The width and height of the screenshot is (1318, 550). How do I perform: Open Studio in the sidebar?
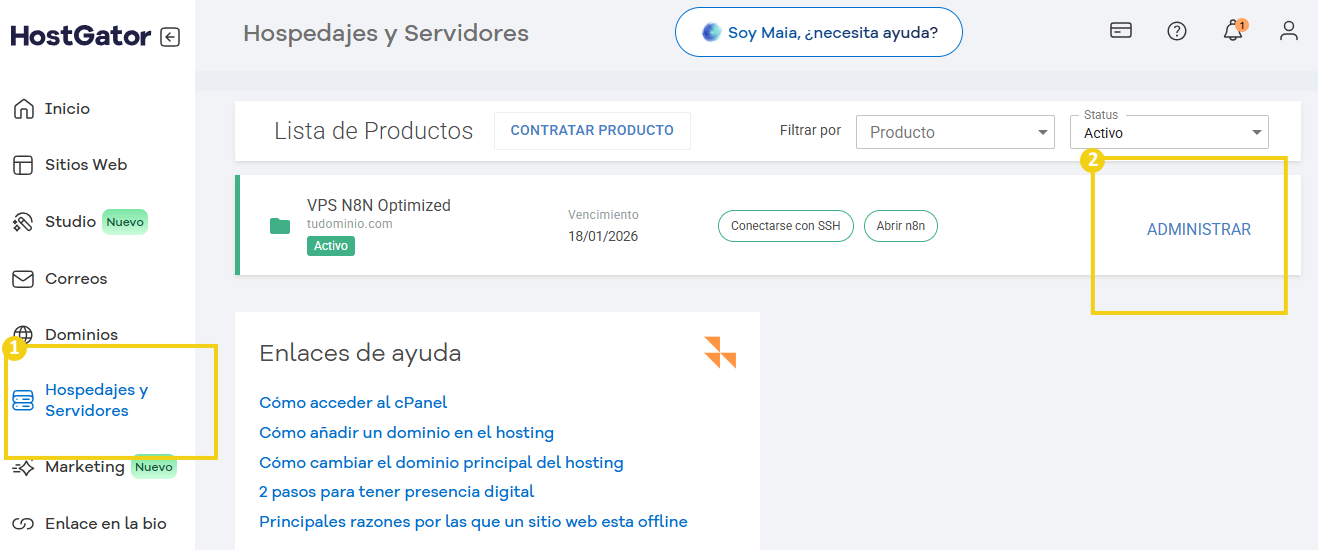click(x=70, y=222)
